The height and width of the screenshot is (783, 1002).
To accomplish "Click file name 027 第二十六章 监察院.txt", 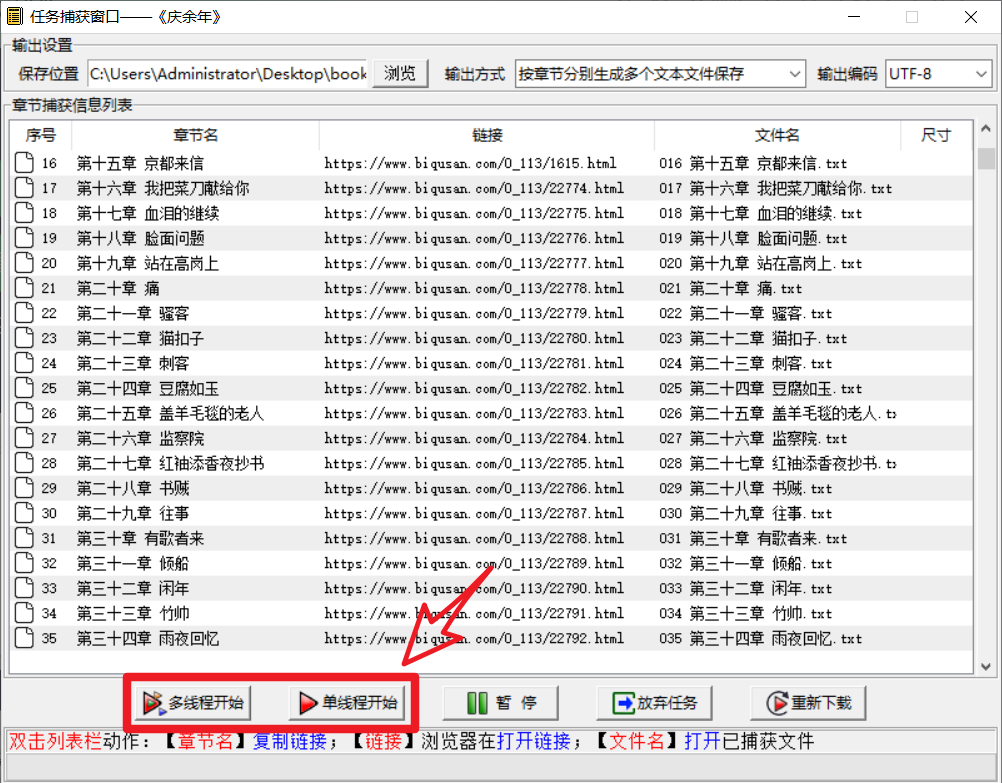I will 753,438.
